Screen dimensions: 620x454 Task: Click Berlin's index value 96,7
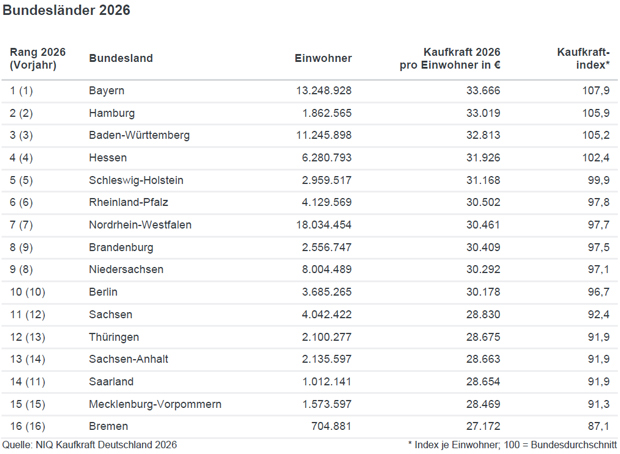point(596,292)
